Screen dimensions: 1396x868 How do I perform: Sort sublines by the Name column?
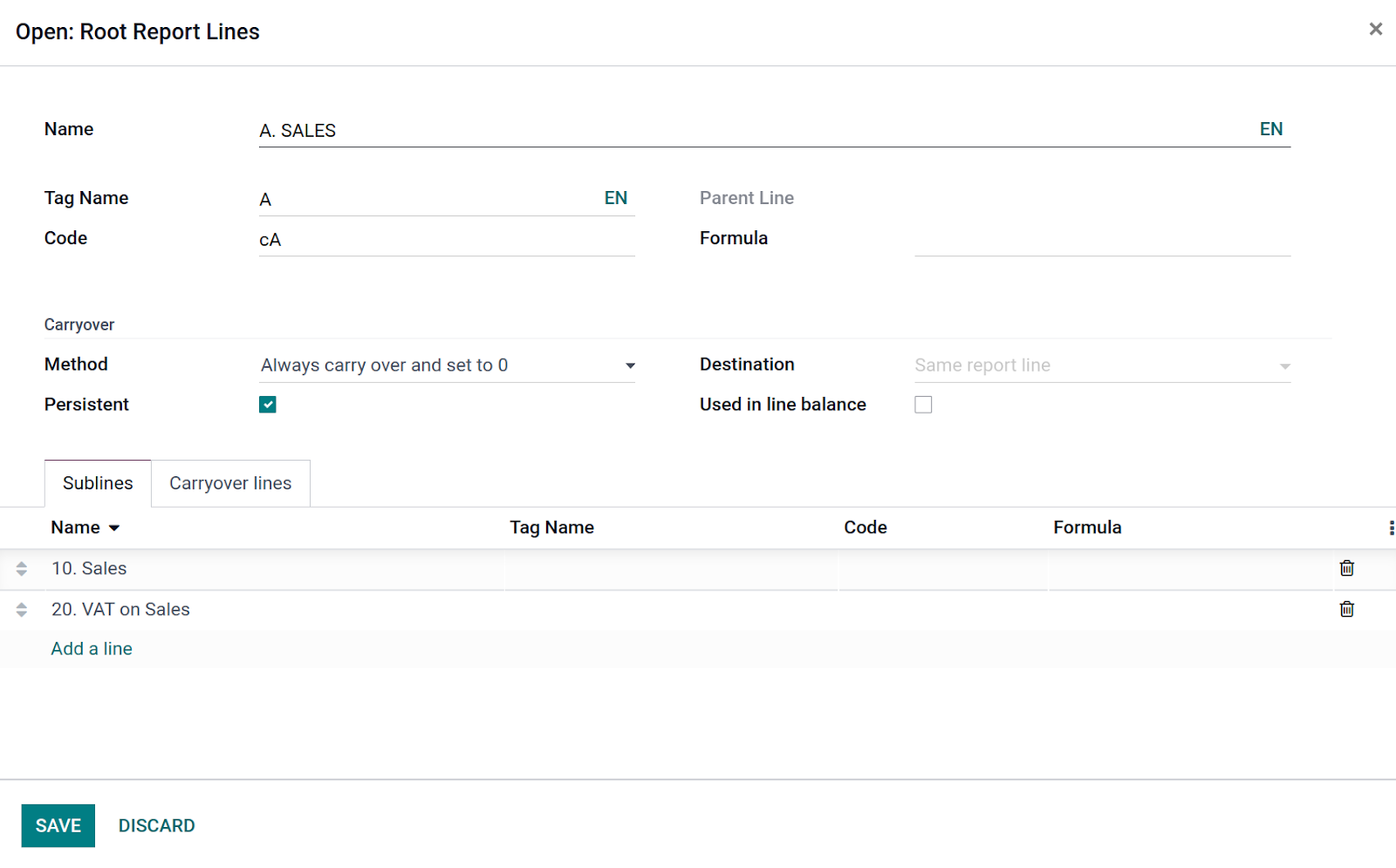[85, 528]
